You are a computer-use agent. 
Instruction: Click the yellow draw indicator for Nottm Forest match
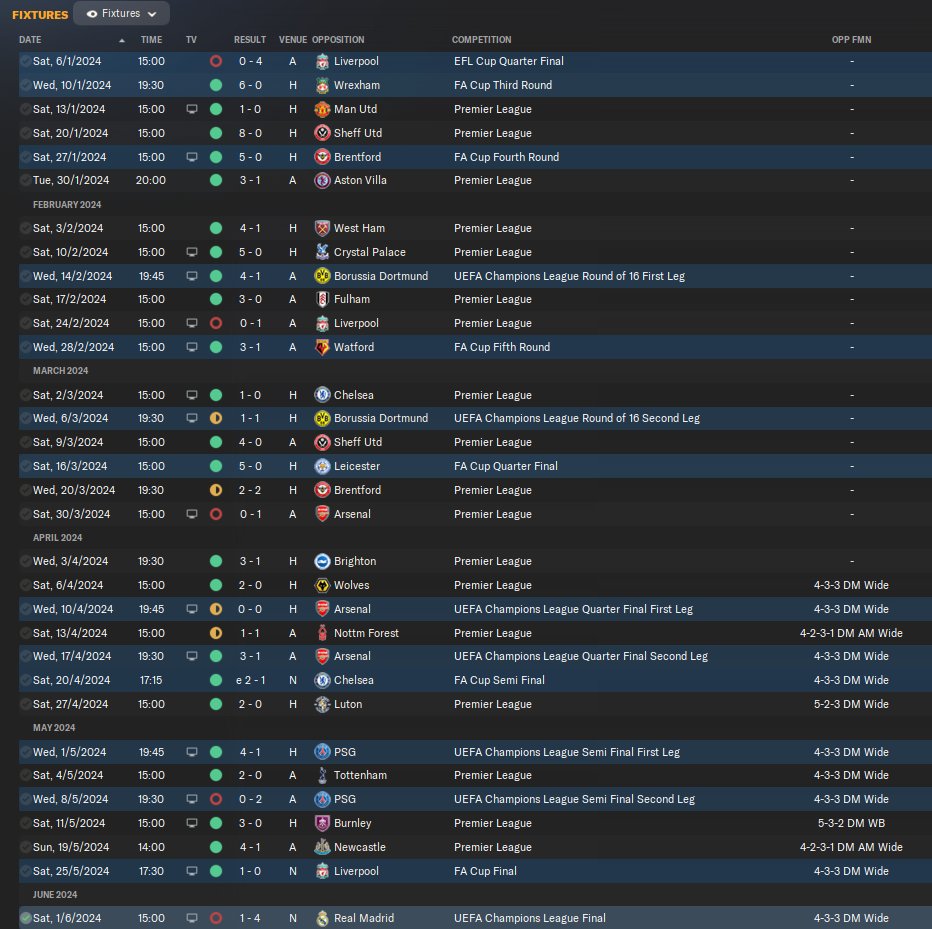216,633
